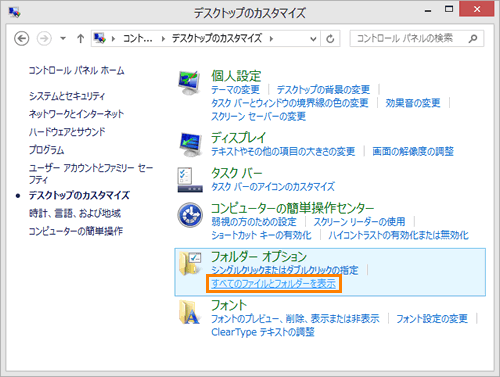Refresh the Control Panel view
The height and width of the screenshot is (377, 500).
tap(330, 39)
